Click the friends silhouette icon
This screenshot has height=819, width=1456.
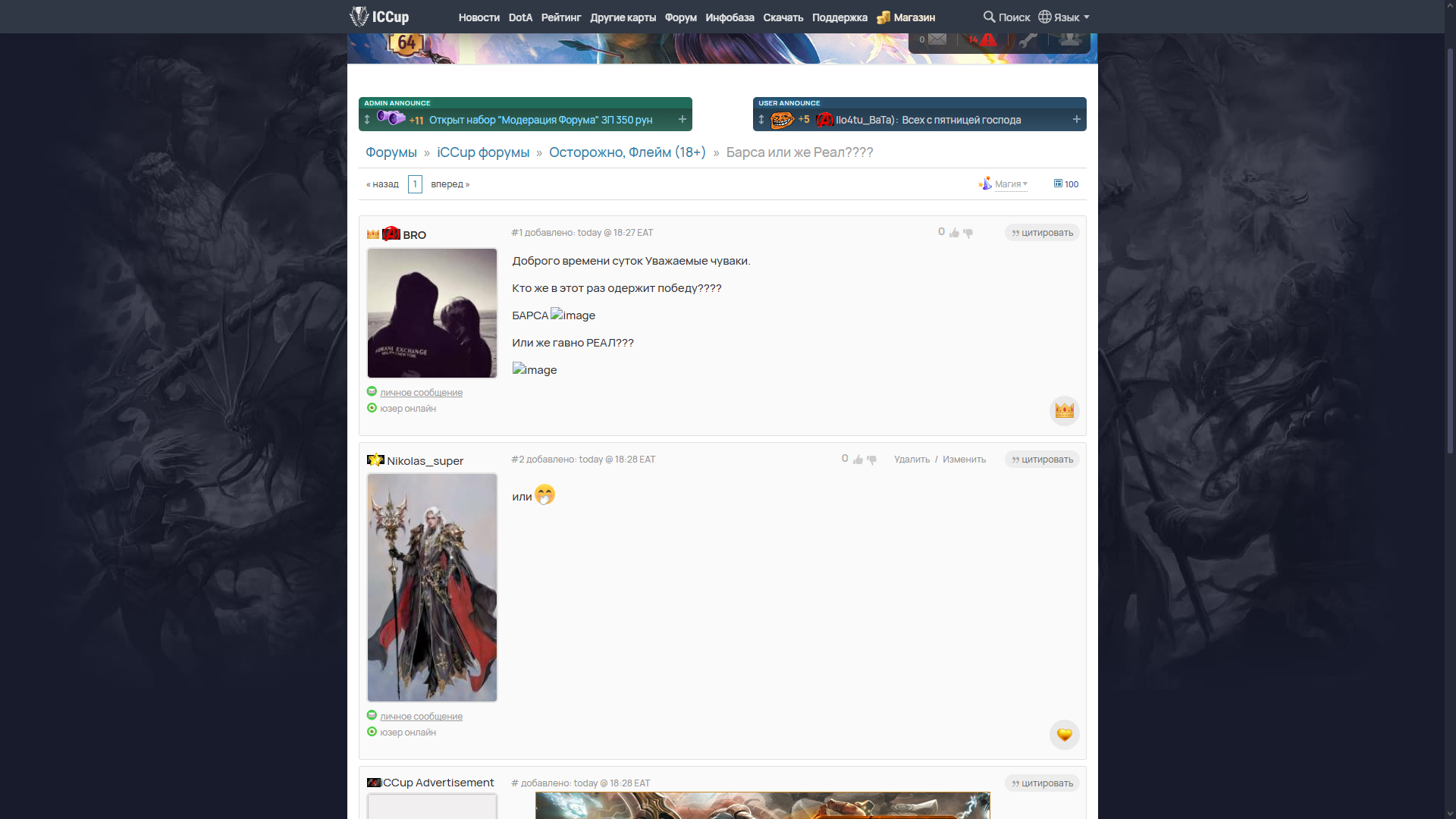coord(1070,39)
